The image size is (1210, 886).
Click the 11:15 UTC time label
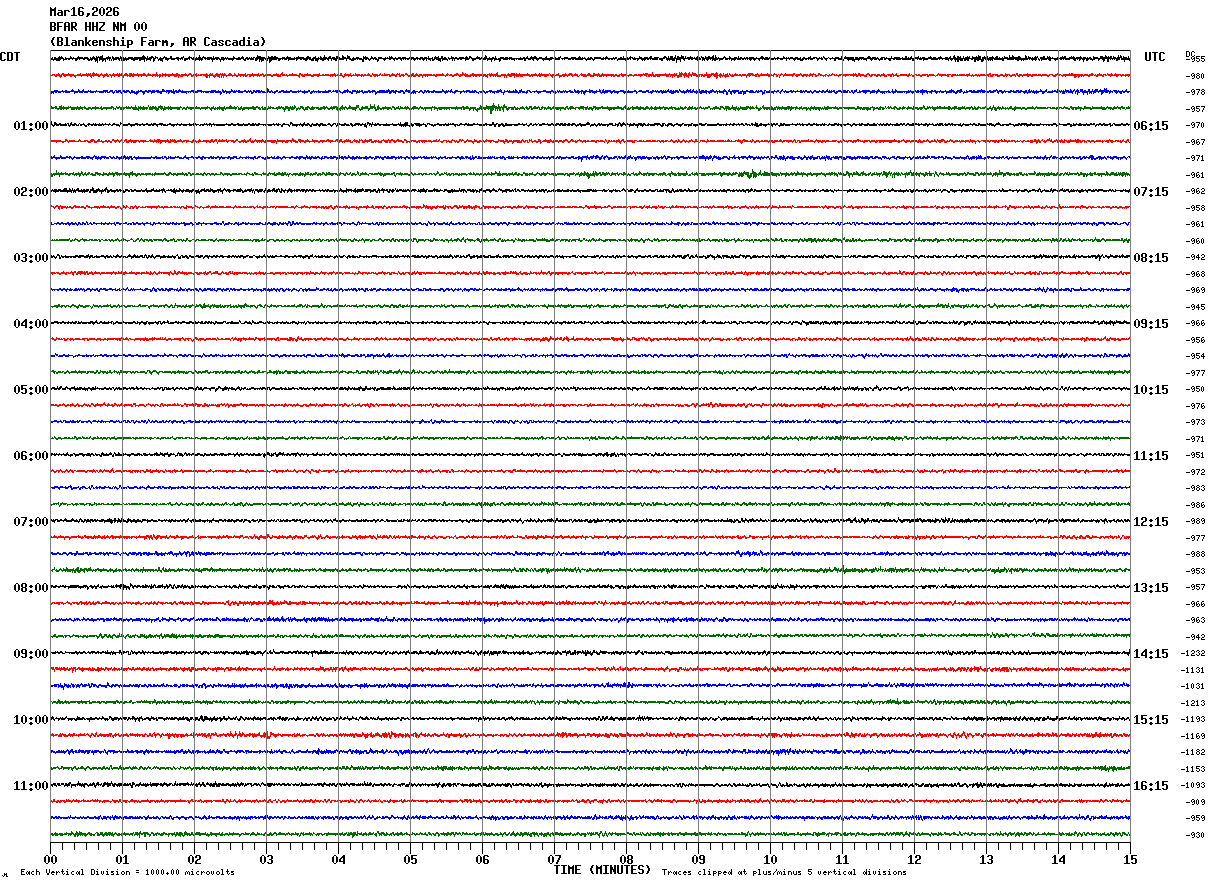pos(1150,456)
